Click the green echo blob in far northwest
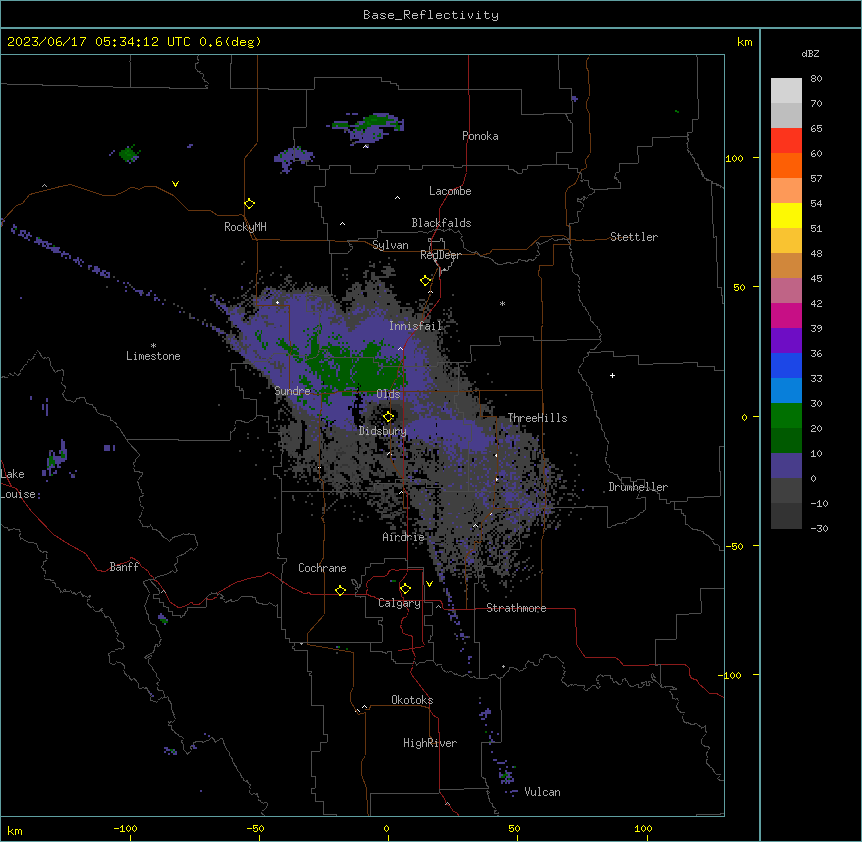862x842 pixels. pyautogui.click(x=129, y=153)
